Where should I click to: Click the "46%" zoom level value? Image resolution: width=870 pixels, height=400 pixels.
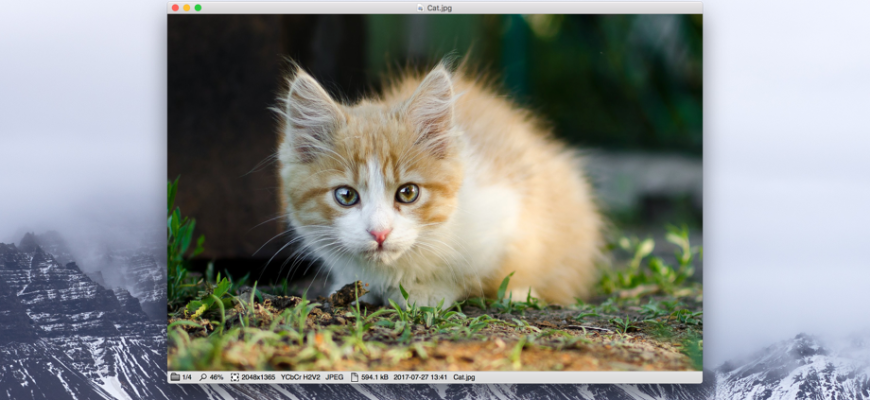click(x=216, y=377)
